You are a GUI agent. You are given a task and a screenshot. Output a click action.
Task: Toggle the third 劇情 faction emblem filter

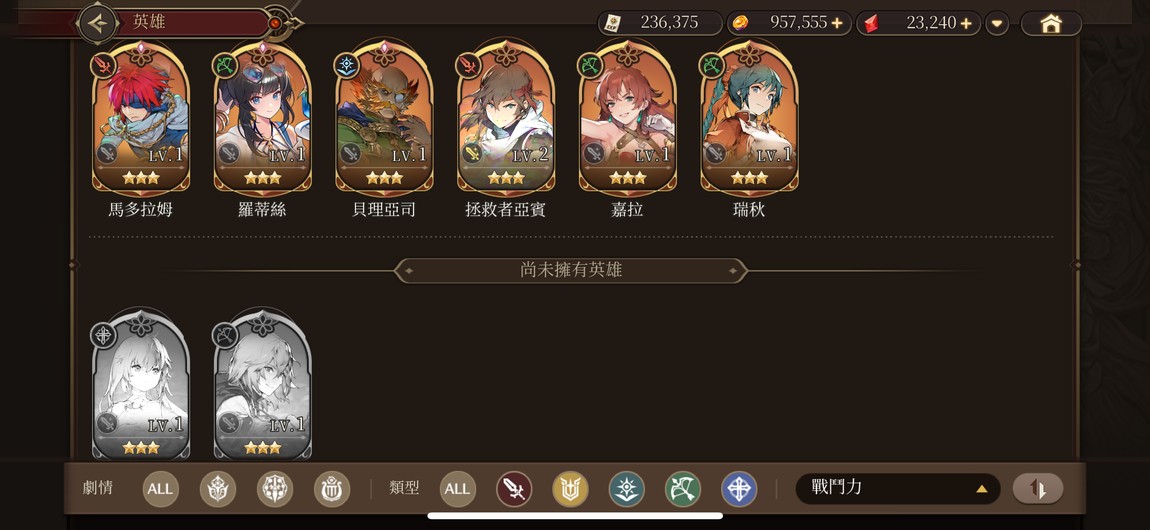point(332,489)
